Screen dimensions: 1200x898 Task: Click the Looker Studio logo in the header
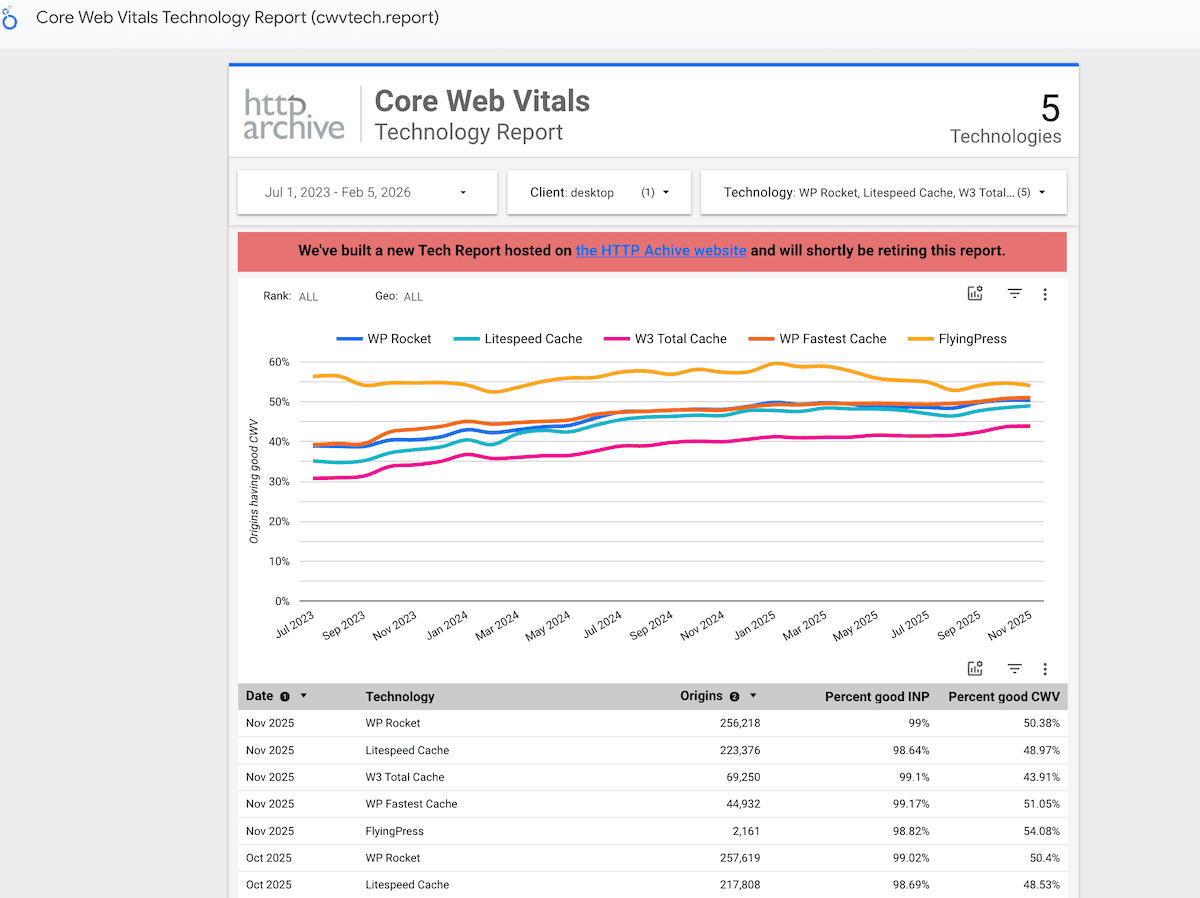(x=11, y=18)
